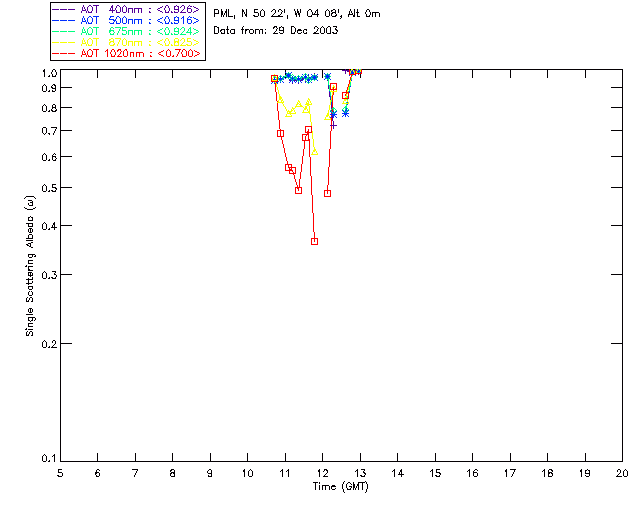This screenshot has width=640, height=512.
Task: Click the lowest red square data point below 0.4
Action: [314, 242]
